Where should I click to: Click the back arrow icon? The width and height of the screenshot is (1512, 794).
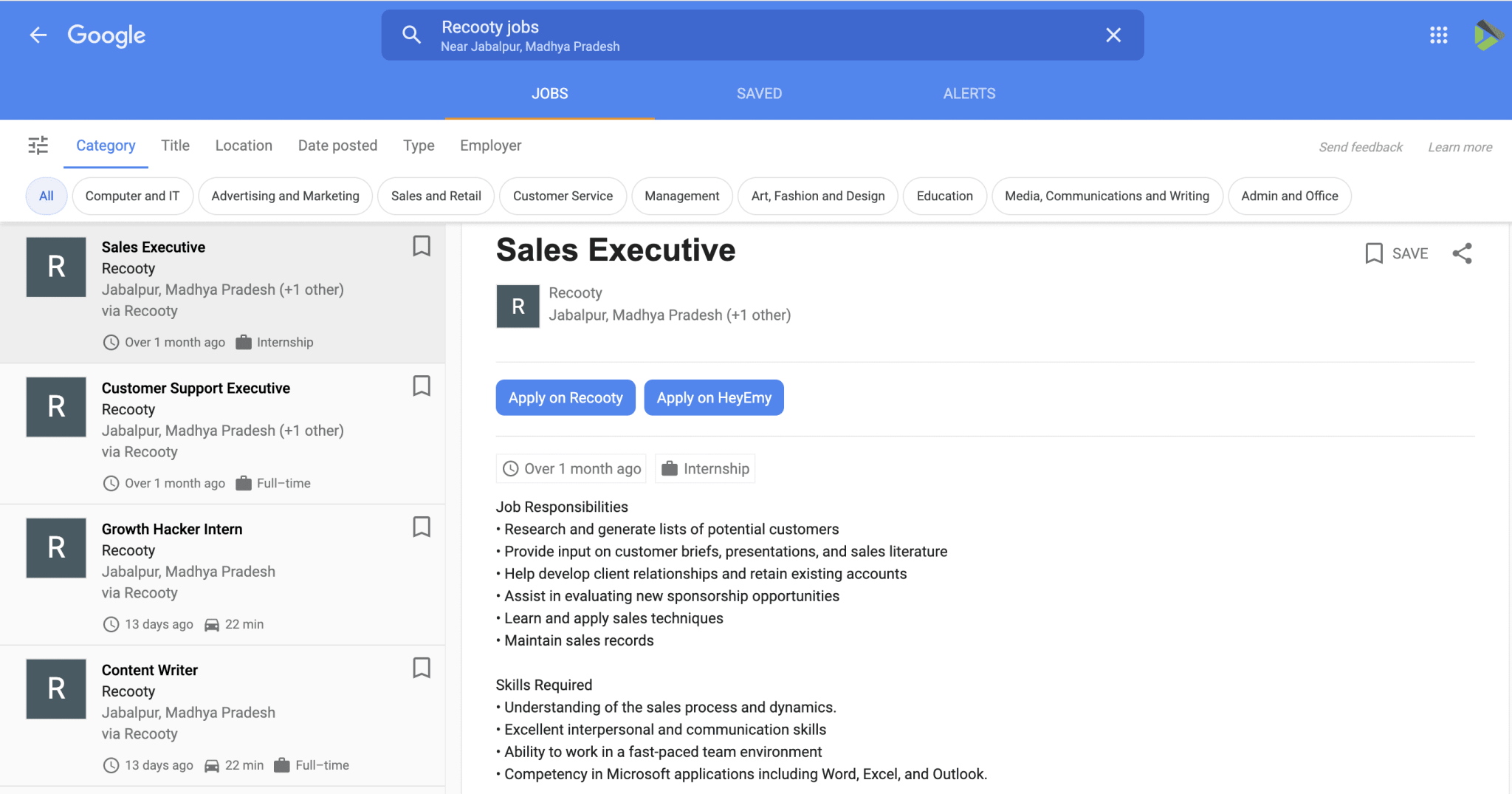point(38,35)
